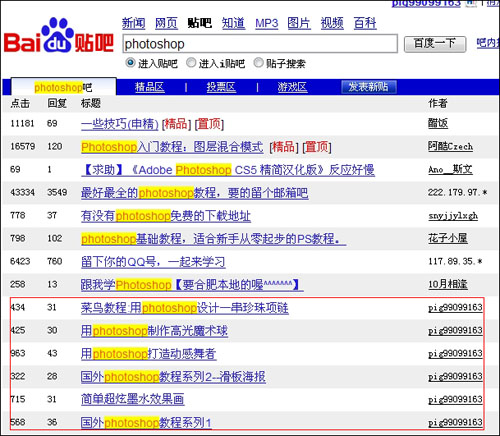Click the photoshop search input field

pos(260,44)
